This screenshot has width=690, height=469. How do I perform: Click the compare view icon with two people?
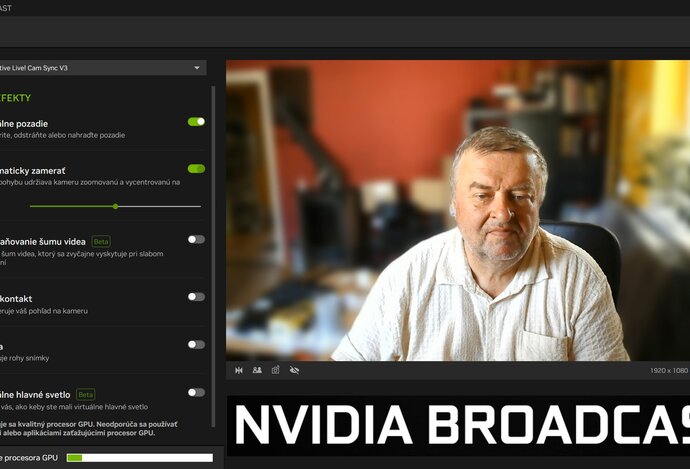click(x=257, y=370)
